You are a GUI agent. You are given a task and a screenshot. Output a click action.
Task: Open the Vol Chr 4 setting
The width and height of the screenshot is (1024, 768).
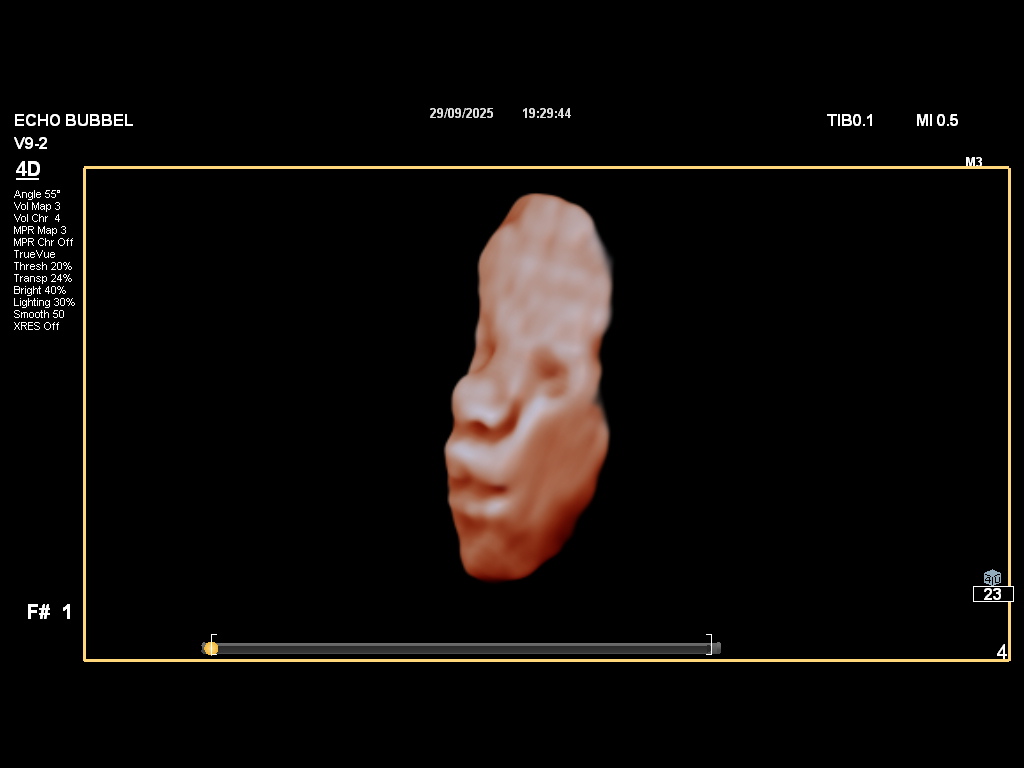tap(37, 218)
